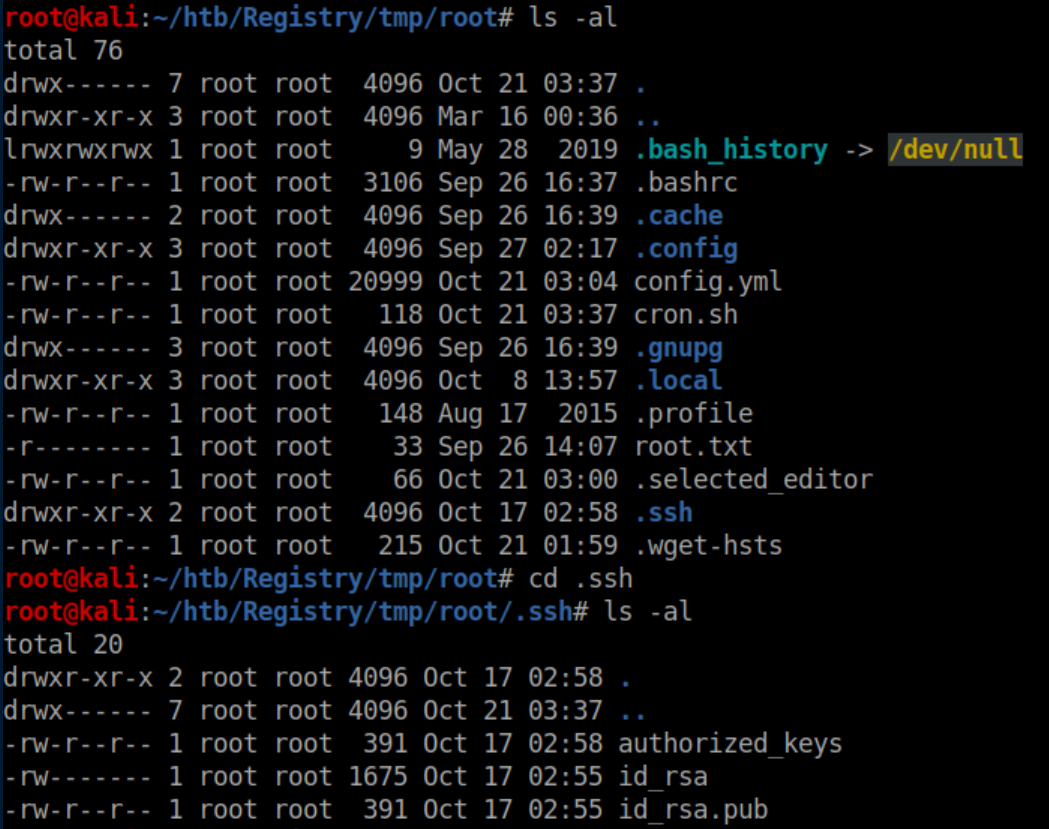Select the .local directory entry
The image size is (1049, 829).
pyautogui.click(x=678, y=381)
